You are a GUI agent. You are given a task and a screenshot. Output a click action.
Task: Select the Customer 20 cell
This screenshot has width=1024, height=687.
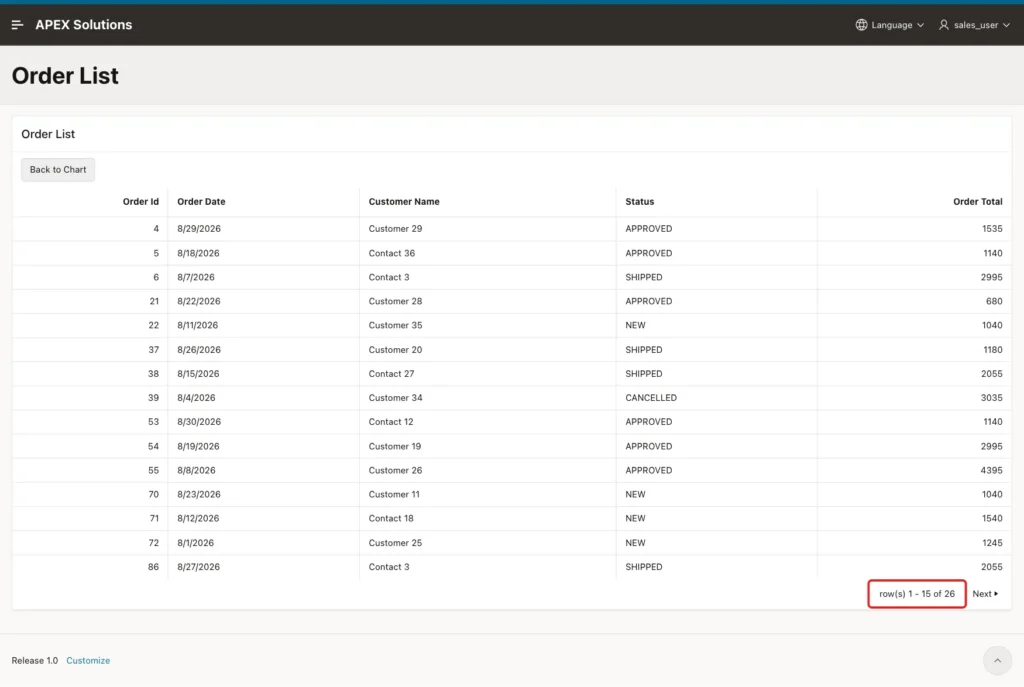[395, 350]
